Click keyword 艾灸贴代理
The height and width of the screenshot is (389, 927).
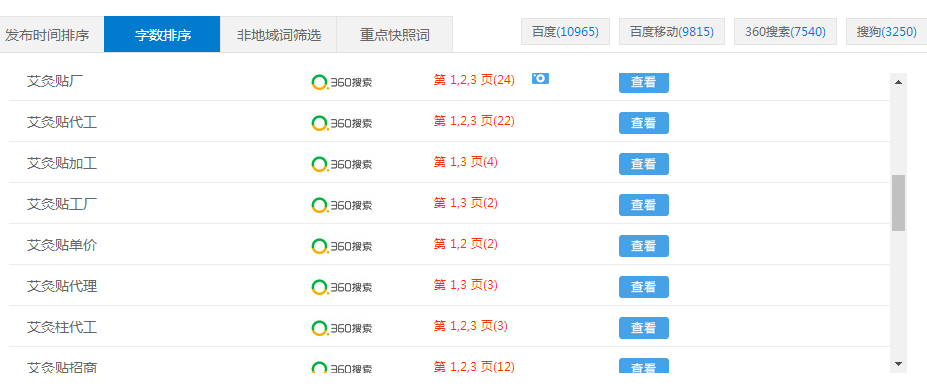pos(62,286)
